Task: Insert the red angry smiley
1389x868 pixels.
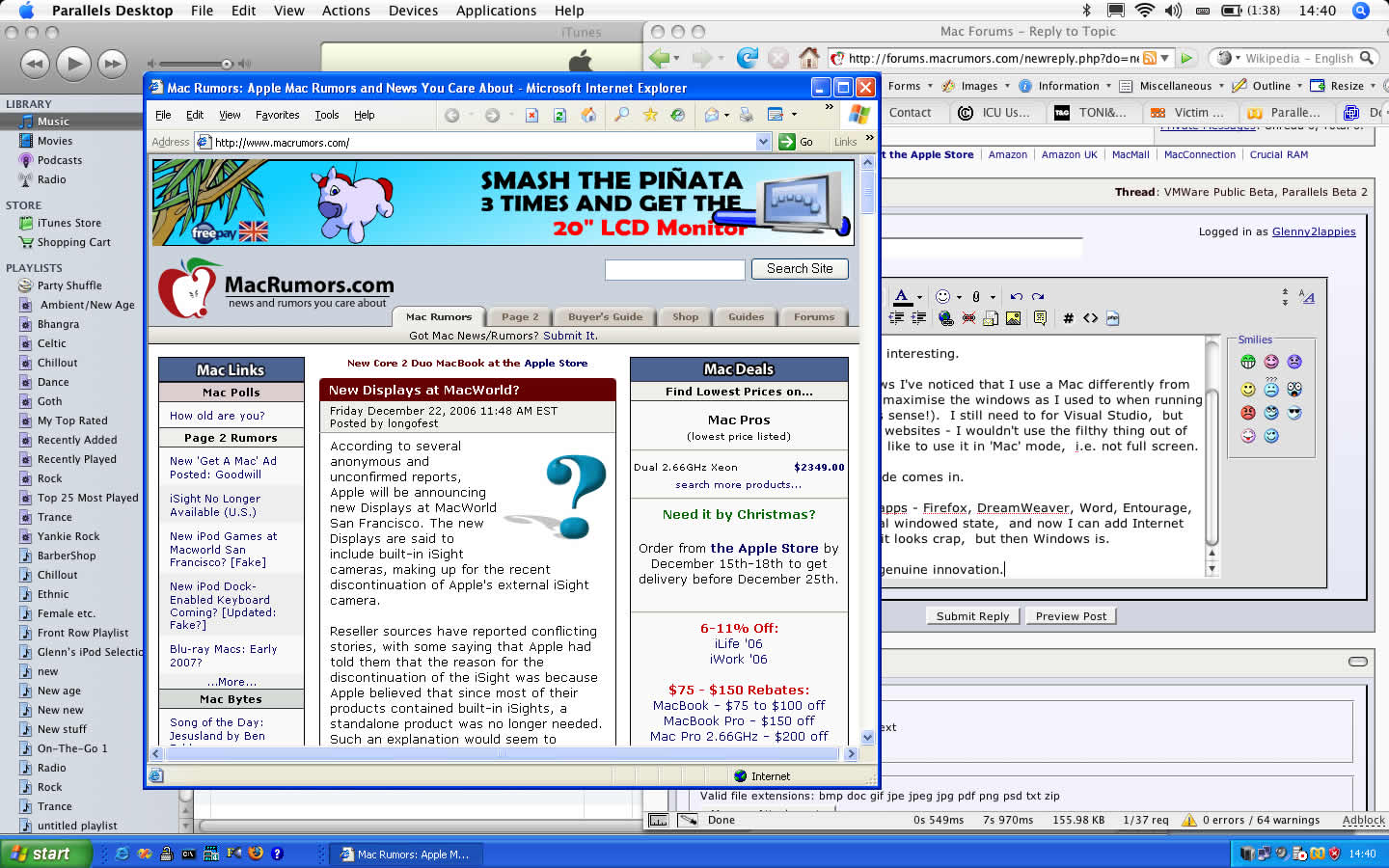Action: pyautogui.click(x=1248, y=413)
